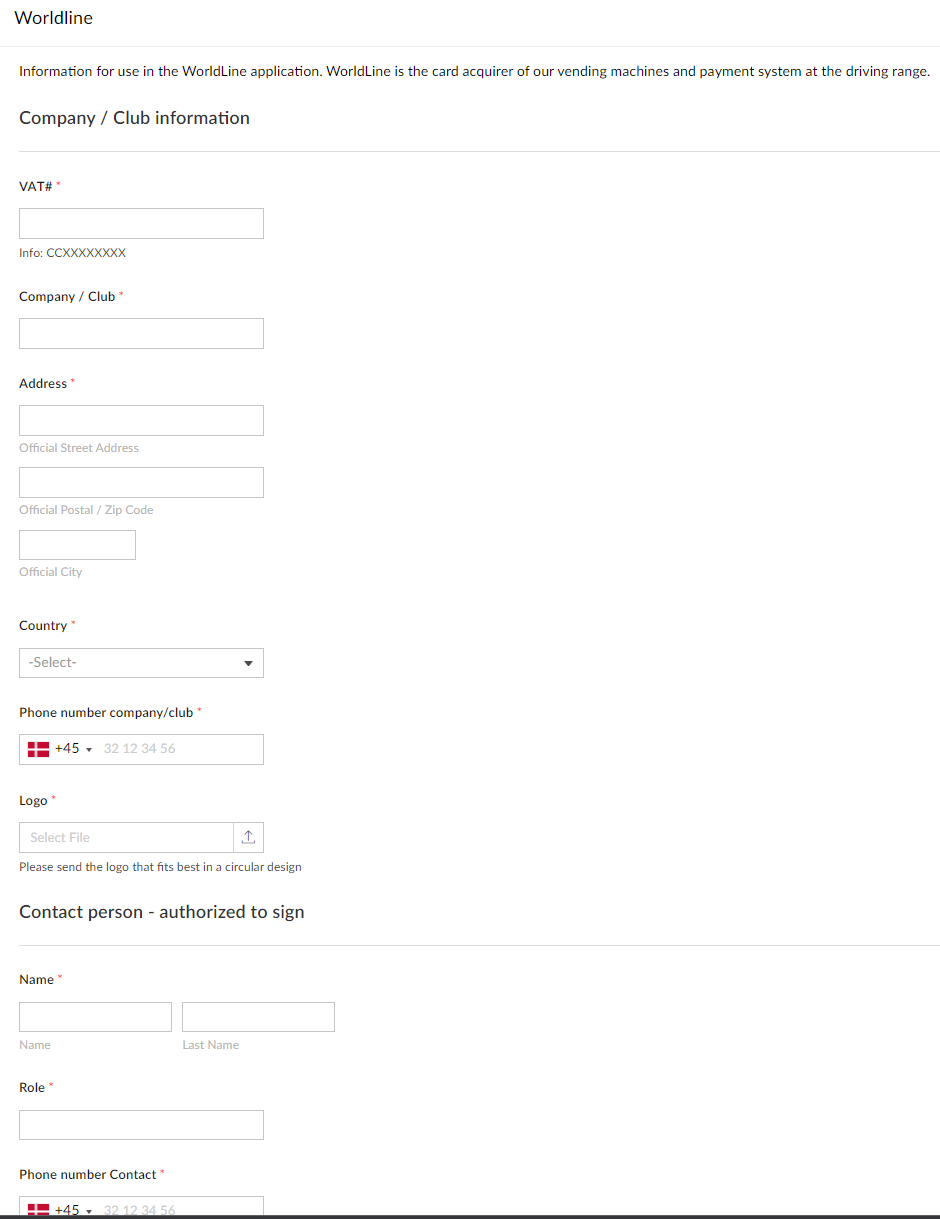The height and width of the screenshot is (1219, 940).
Task: Select the Official Postal / Zip Code field
Action: pyautogui.click(x=141, y=483)
